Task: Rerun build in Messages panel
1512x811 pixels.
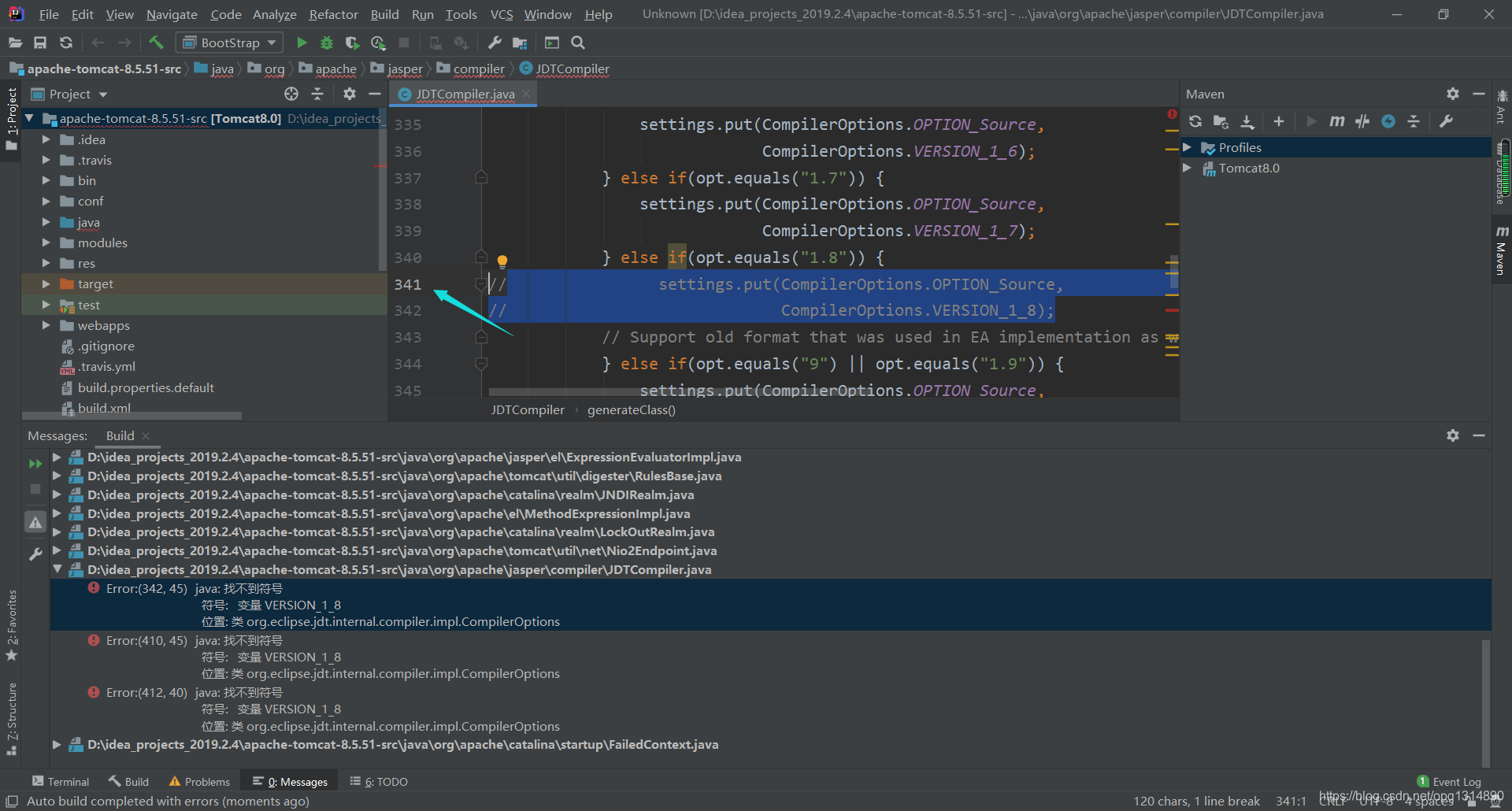Action: pos(35,464)
